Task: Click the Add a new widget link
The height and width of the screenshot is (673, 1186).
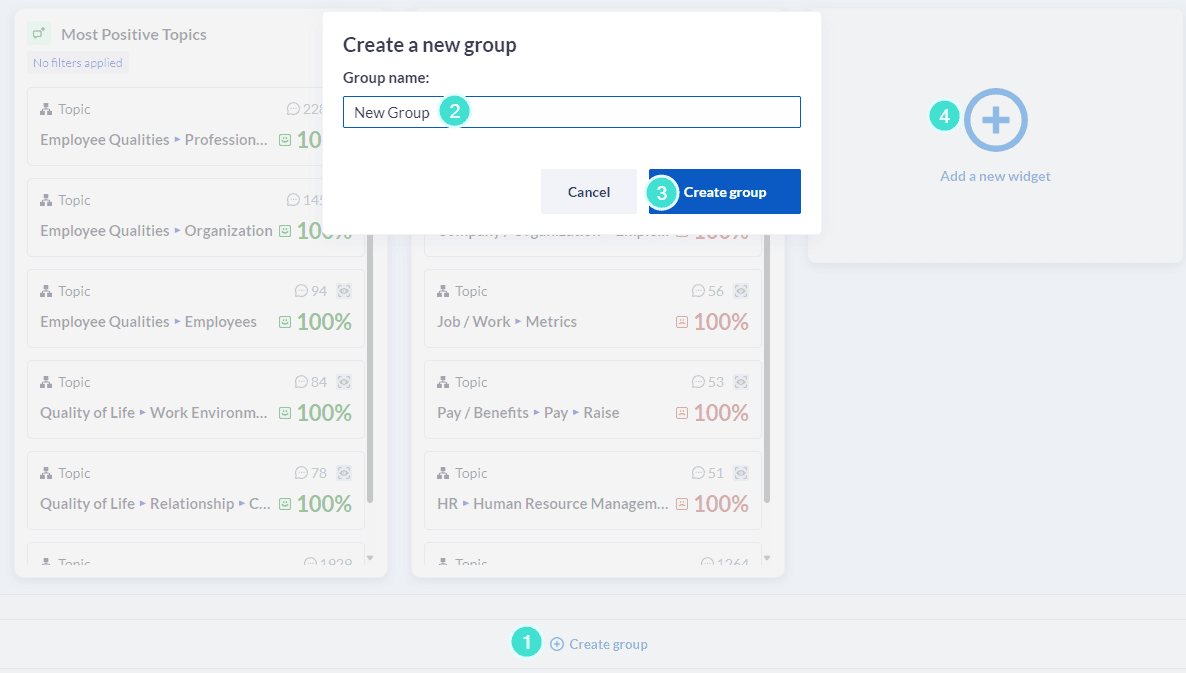Action: pos(995,176)
